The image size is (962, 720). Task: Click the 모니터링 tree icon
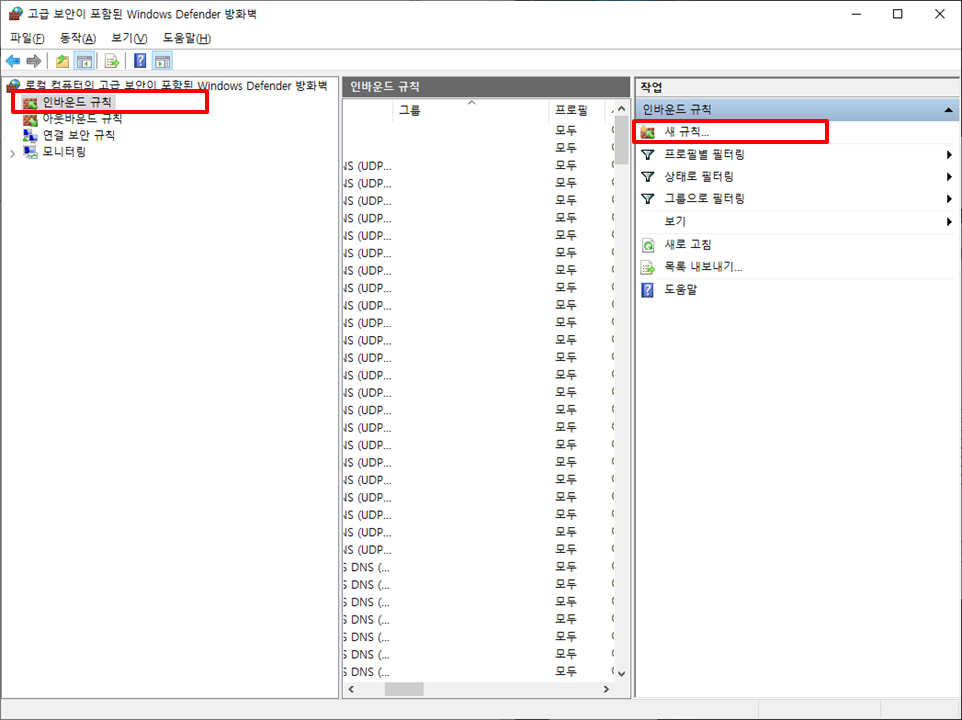tap(30, 151)
